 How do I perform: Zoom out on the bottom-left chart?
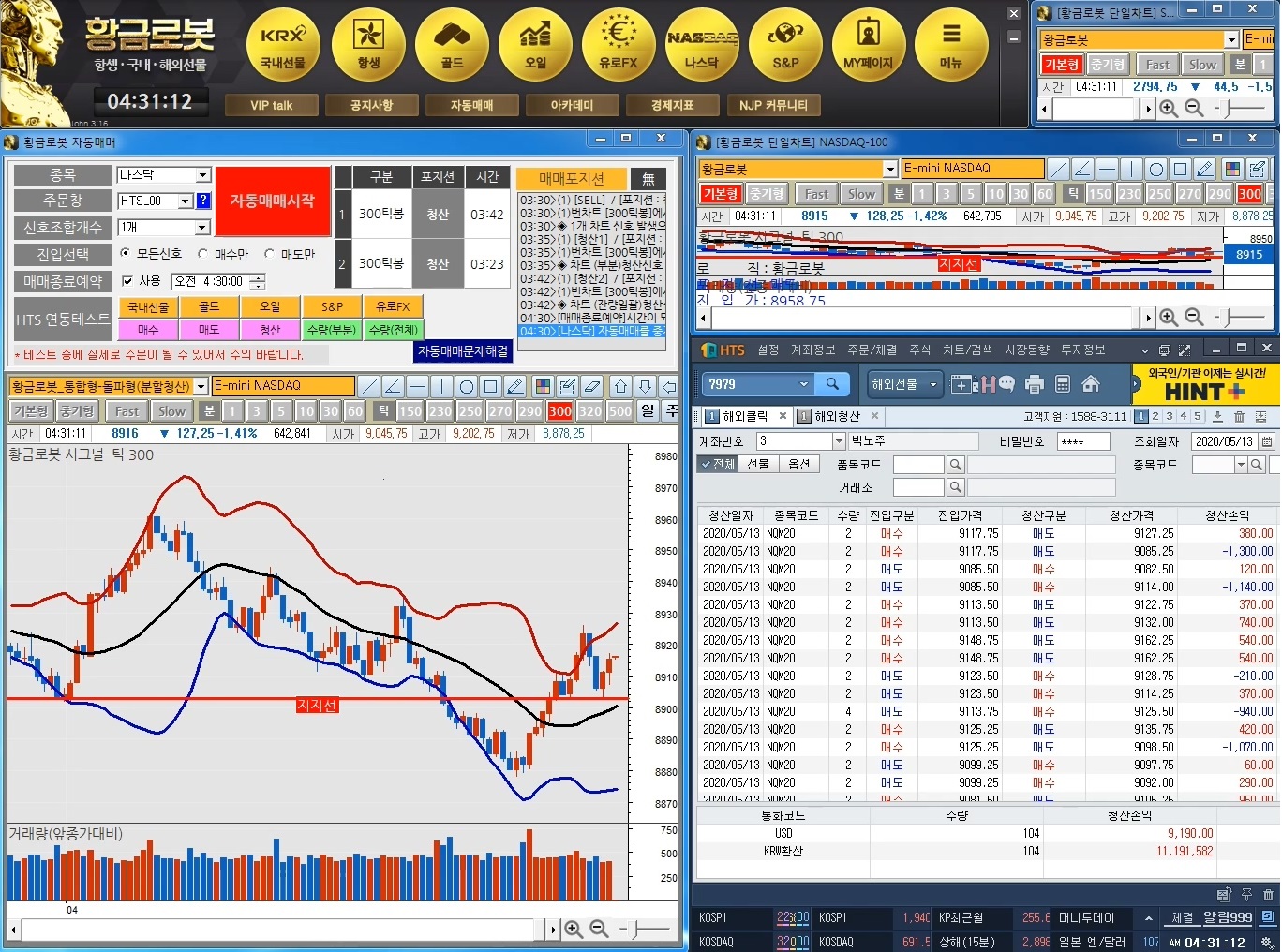[600, 930]
